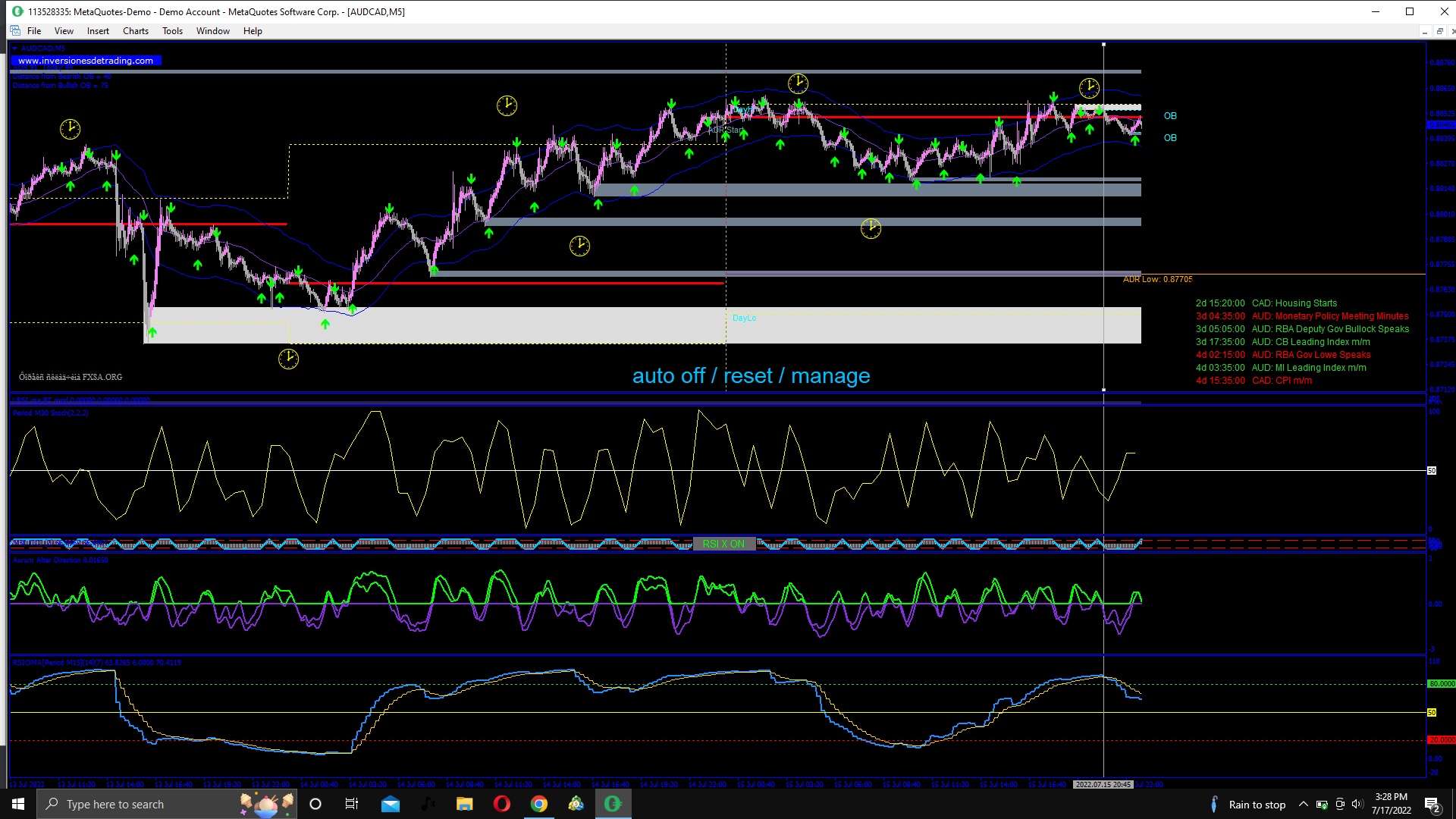Select the upper OB order block label
The image size is (1456, 819).
click(1170, 116)
